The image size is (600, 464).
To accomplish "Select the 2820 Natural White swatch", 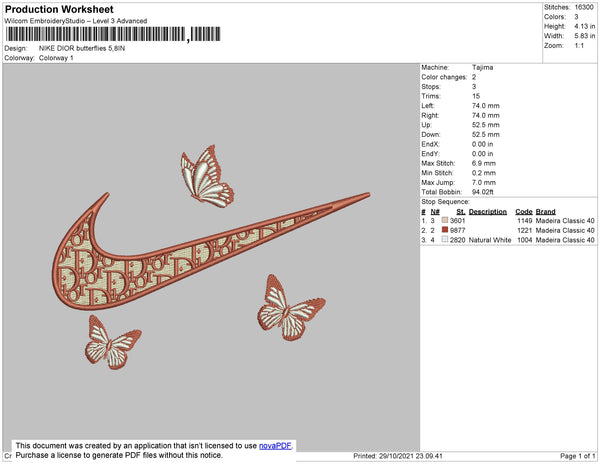I will coord(444,239).
